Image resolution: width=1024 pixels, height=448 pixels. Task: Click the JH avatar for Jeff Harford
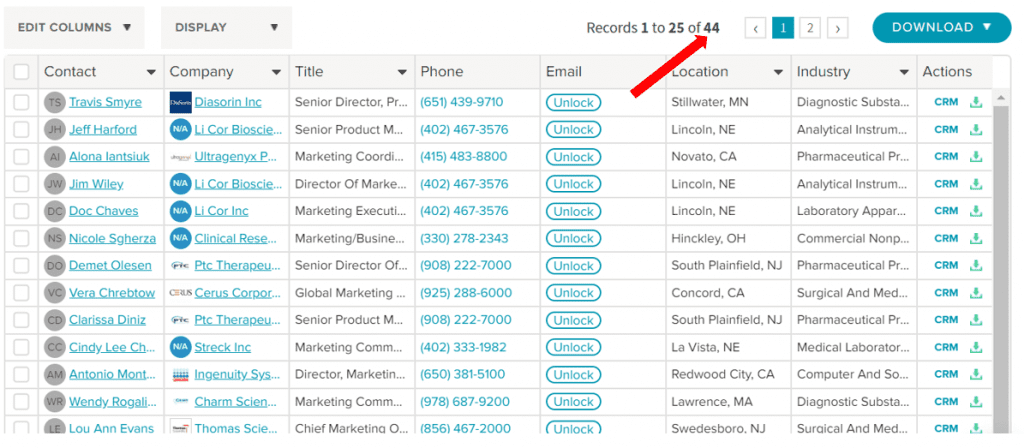pos(55,130)
